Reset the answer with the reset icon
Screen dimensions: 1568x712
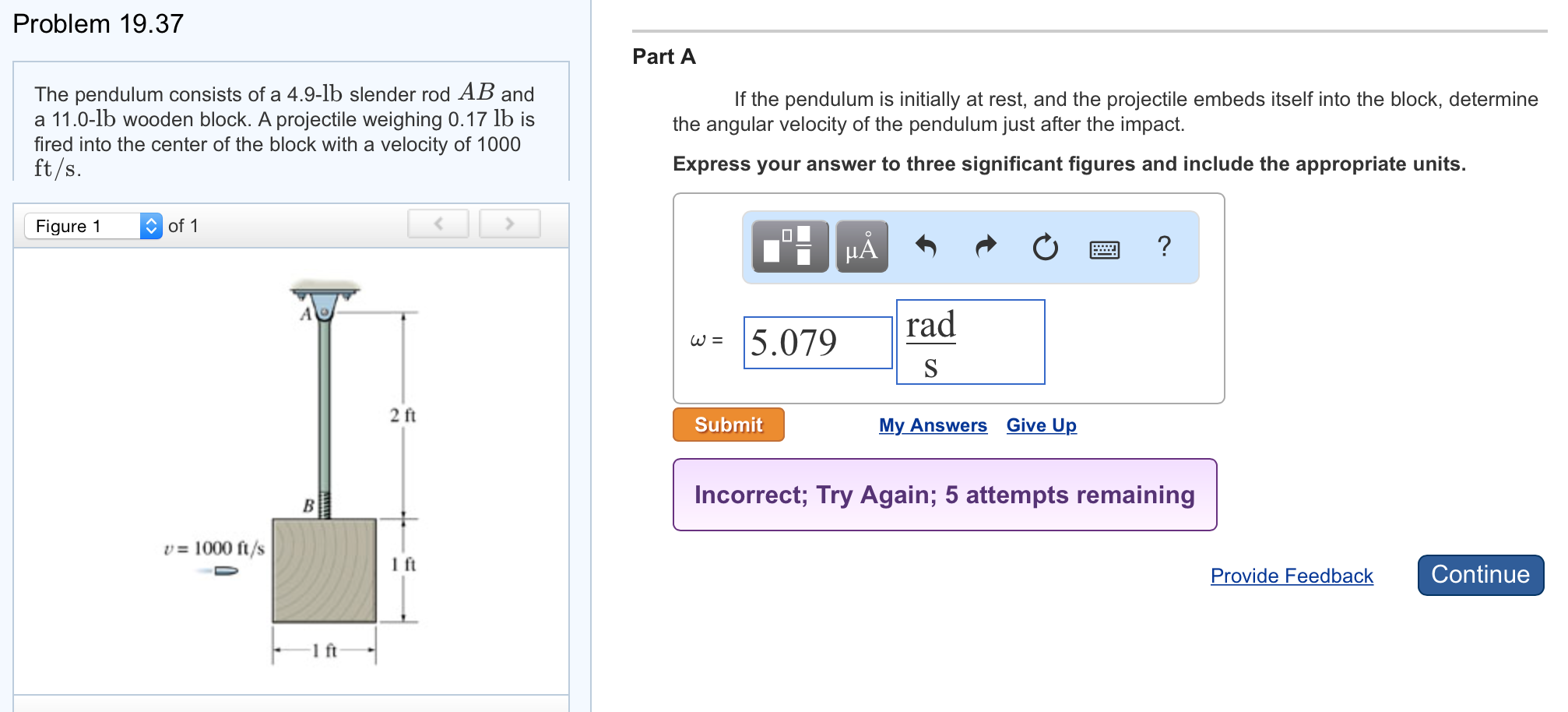[x=1044, y=248]
